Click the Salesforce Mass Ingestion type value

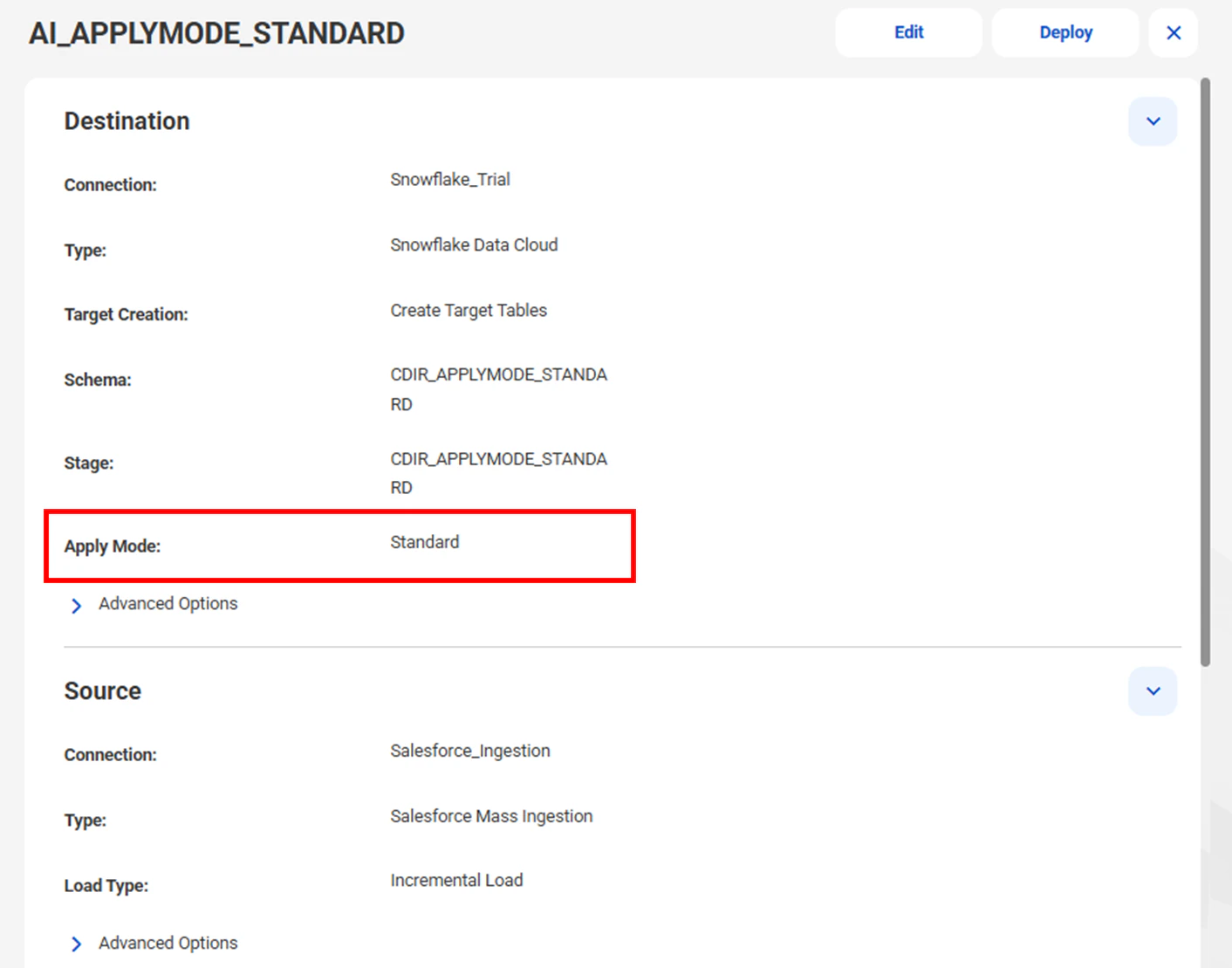(491, 816)
